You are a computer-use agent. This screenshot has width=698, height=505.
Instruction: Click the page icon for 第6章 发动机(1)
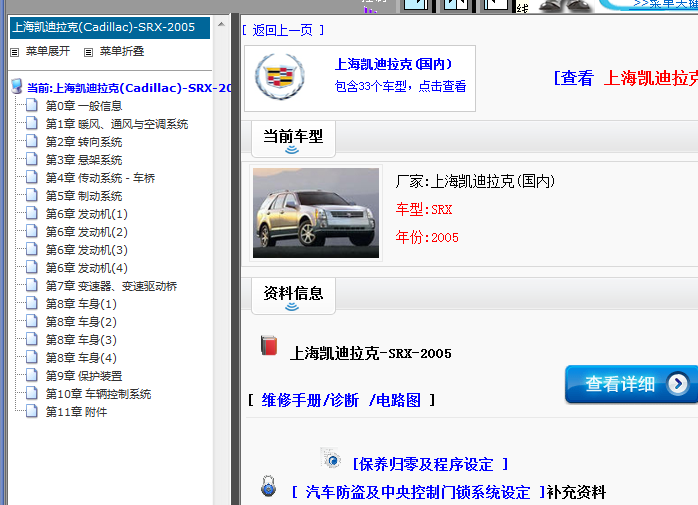[x=32, y=213]
